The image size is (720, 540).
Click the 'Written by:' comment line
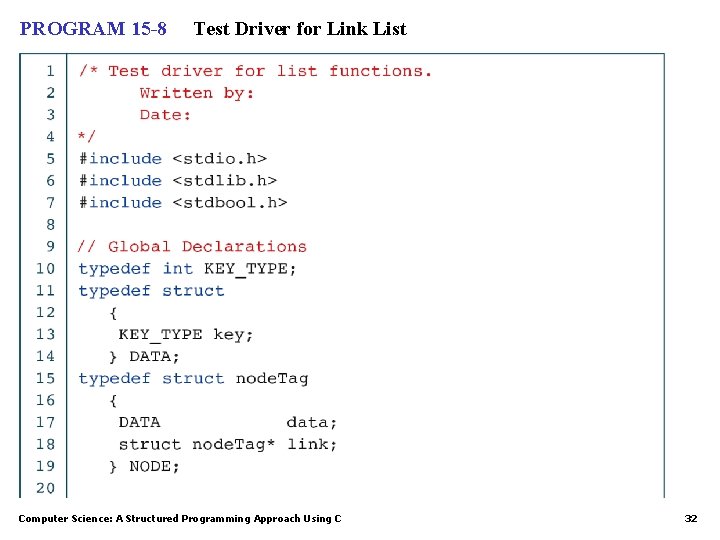197,93
